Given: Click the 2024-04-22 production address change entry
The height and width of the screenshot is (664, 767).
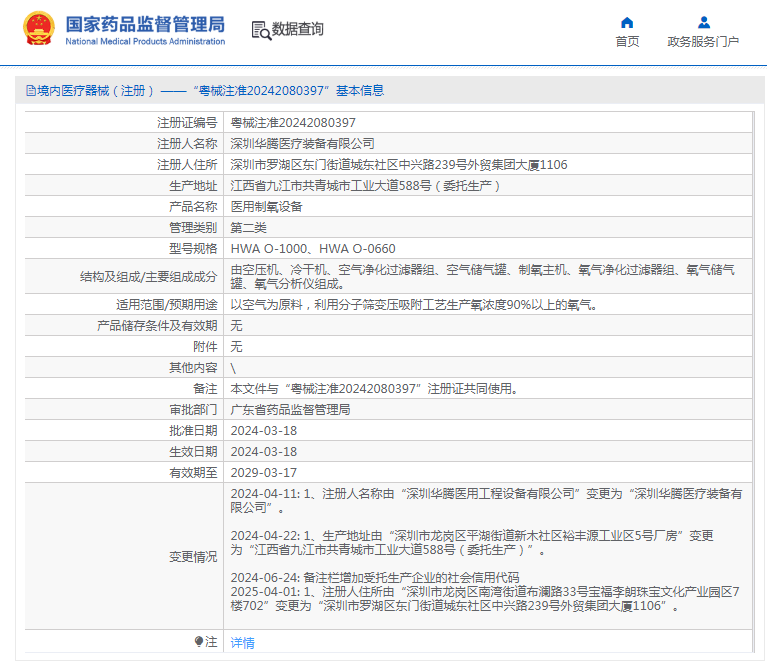Looking at the screenshot, I should [x=472, y=543].
